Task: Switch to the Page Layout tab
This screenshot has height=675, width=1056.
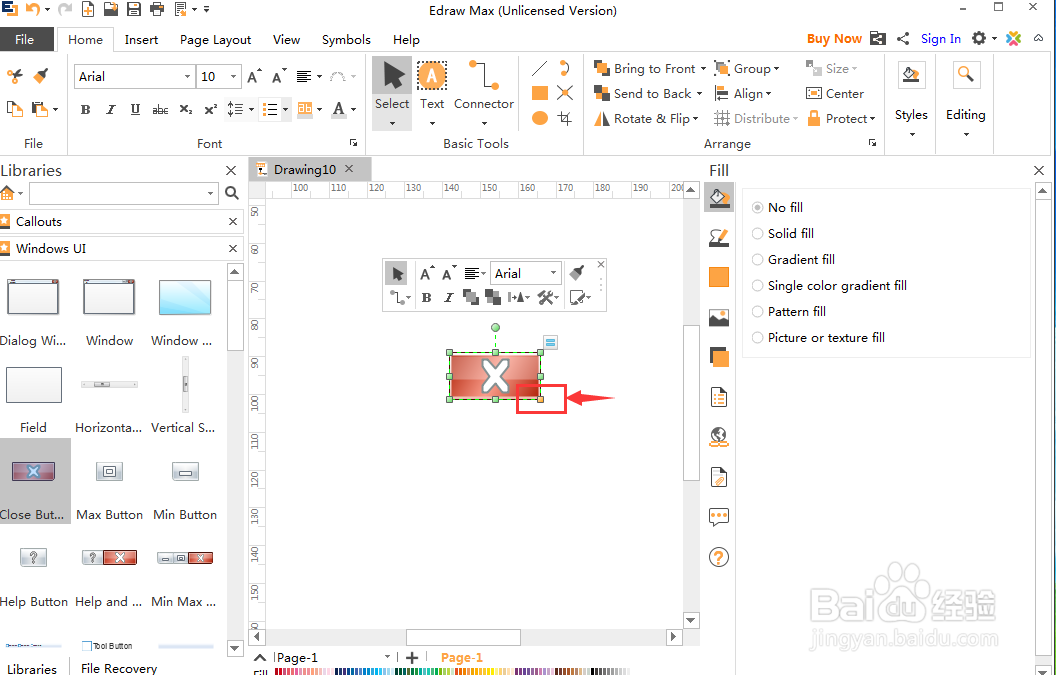Action: pos(216,40)
